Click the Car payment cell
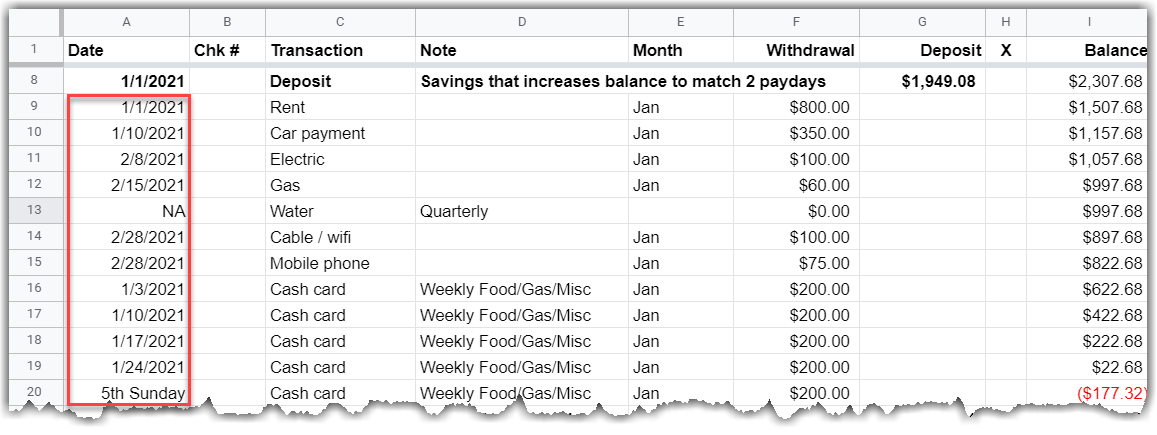This screenshot has width=1157, height=435. [x=340, y=133]
